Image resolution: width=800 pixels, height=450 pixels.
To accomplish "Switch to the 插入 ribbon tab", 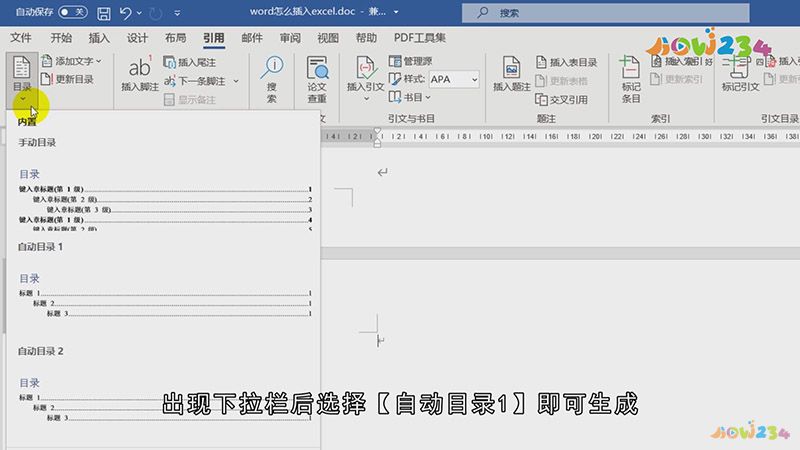I will [x=99, y=38].
